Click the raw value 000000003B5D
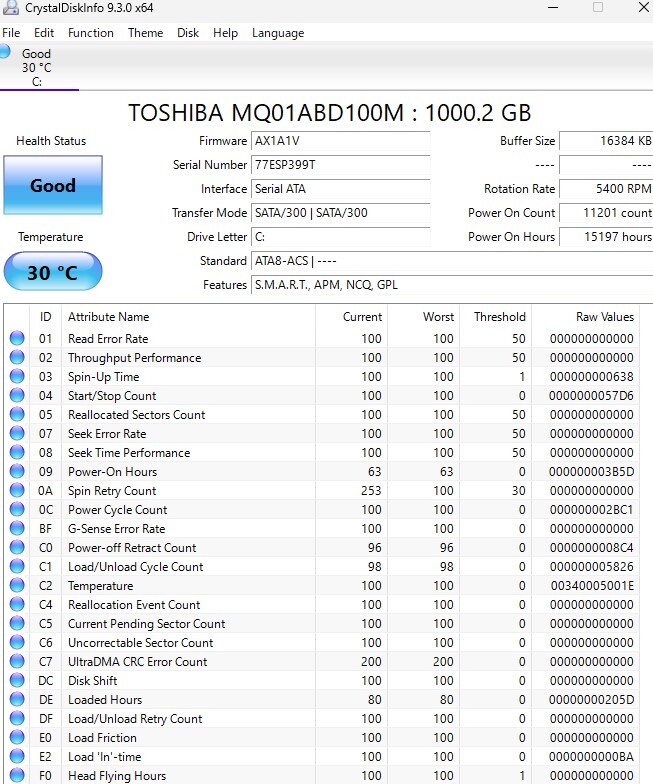The image size is (653, 784). click(x=592, y=472)
